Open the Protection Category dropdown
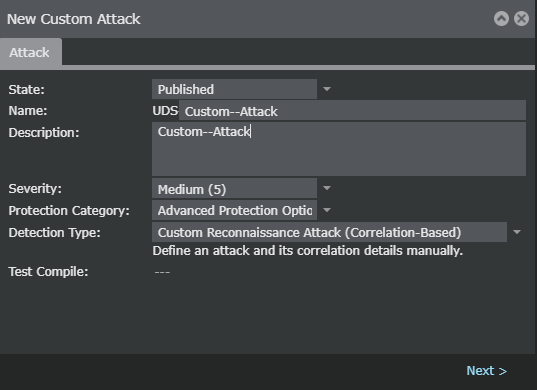 (x=234, y=210)
